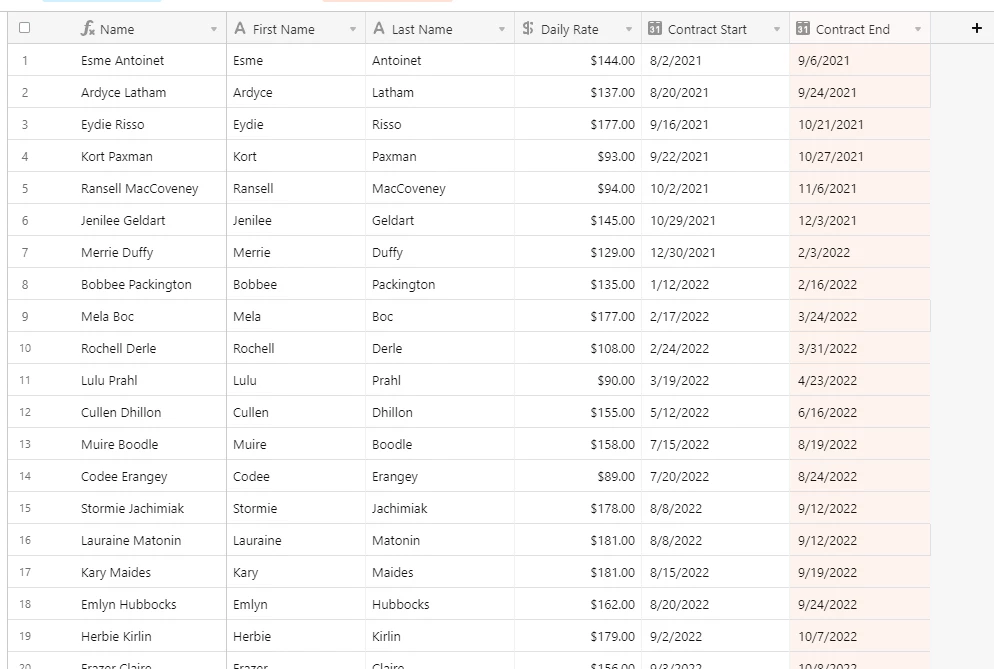Click the 5/12/2022 contract start cell
Image resolution: width=994 pixels, height=669 pixels.
tap(716, 412)
